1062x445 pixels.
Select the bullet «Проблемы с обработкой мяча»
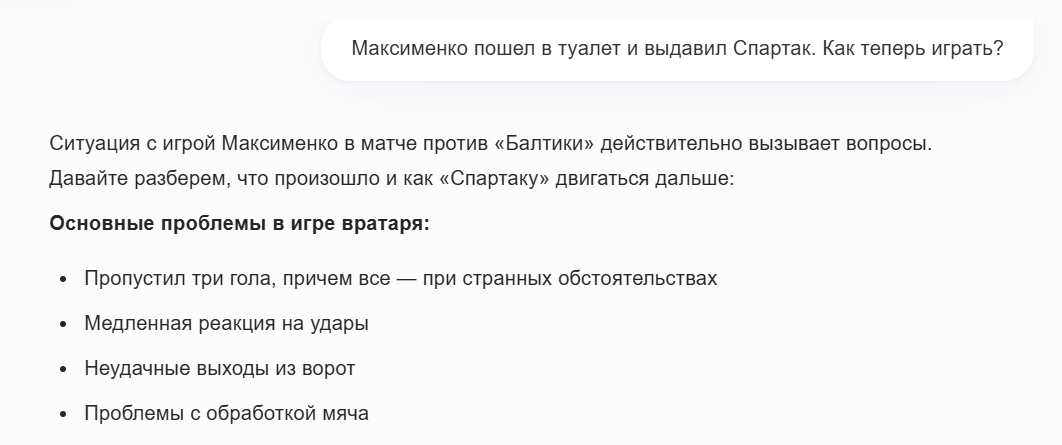pos(227,412)
